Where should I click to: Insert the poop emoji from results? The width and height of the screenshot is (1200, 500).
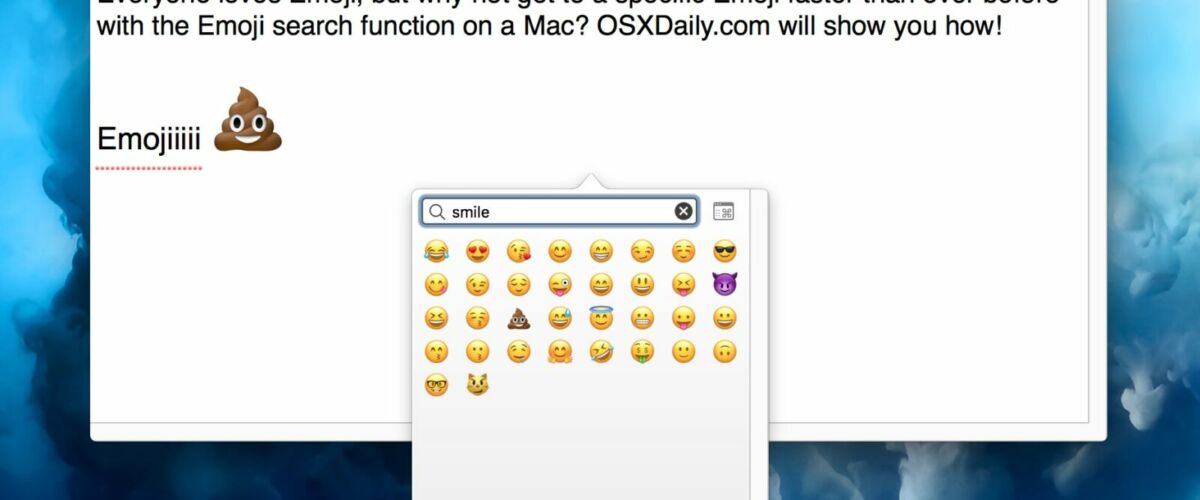coord(519,318)
